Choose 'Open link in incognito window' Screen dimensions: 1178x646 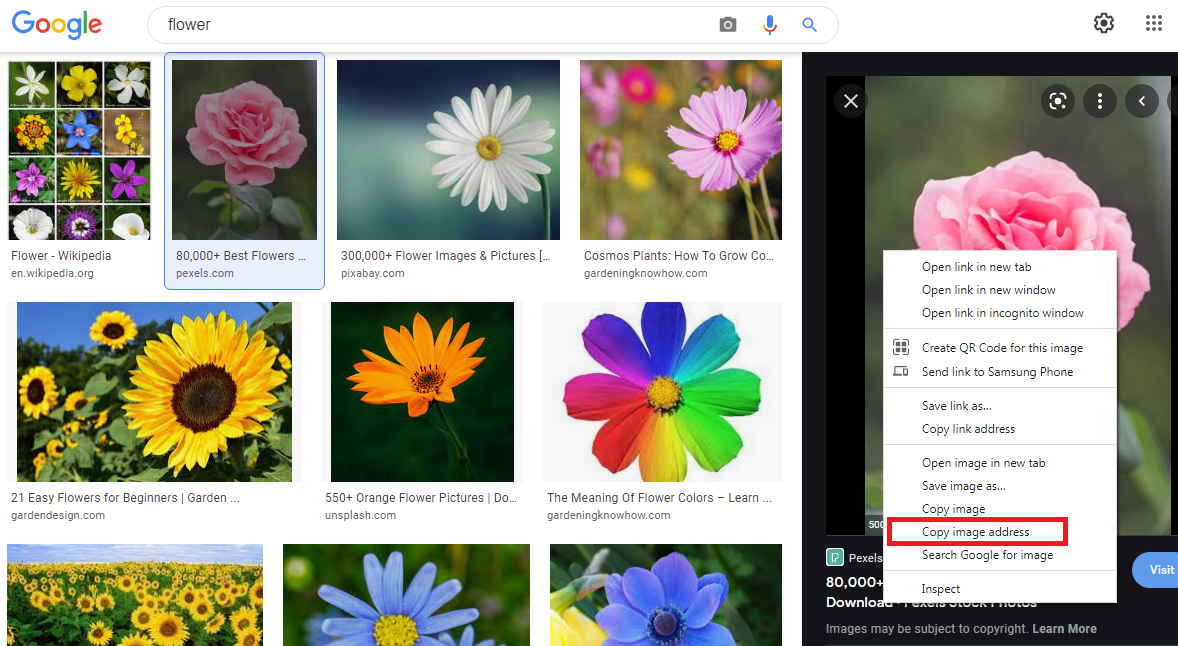point(1002,313)
